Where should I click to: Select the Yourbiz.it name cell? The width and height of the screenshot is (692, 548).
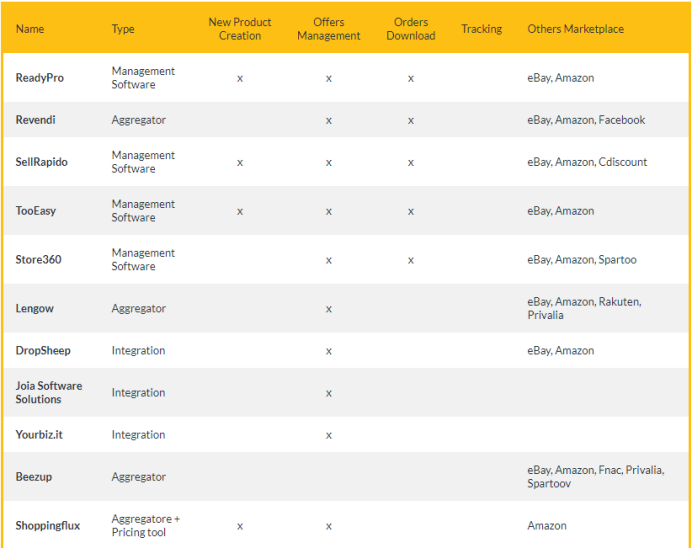[39, 435]
